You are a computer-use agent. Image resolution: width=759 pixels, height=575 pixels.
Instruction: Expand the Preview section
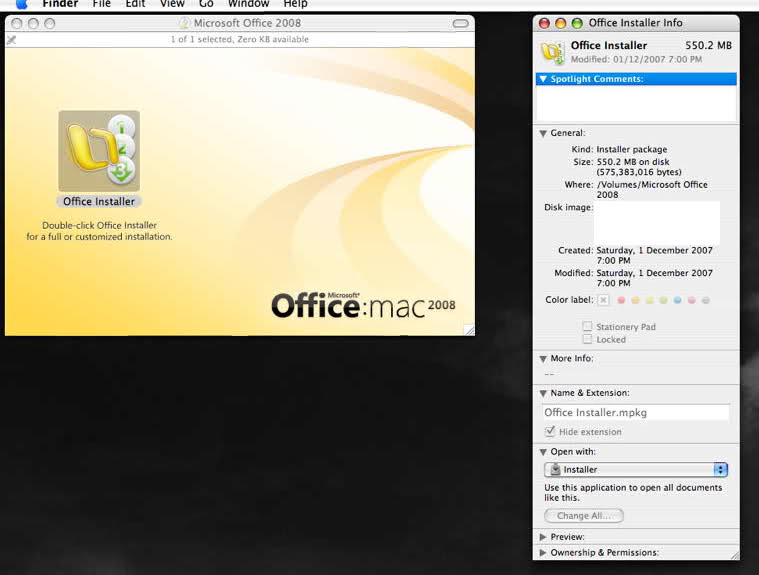tap(543, 537)
